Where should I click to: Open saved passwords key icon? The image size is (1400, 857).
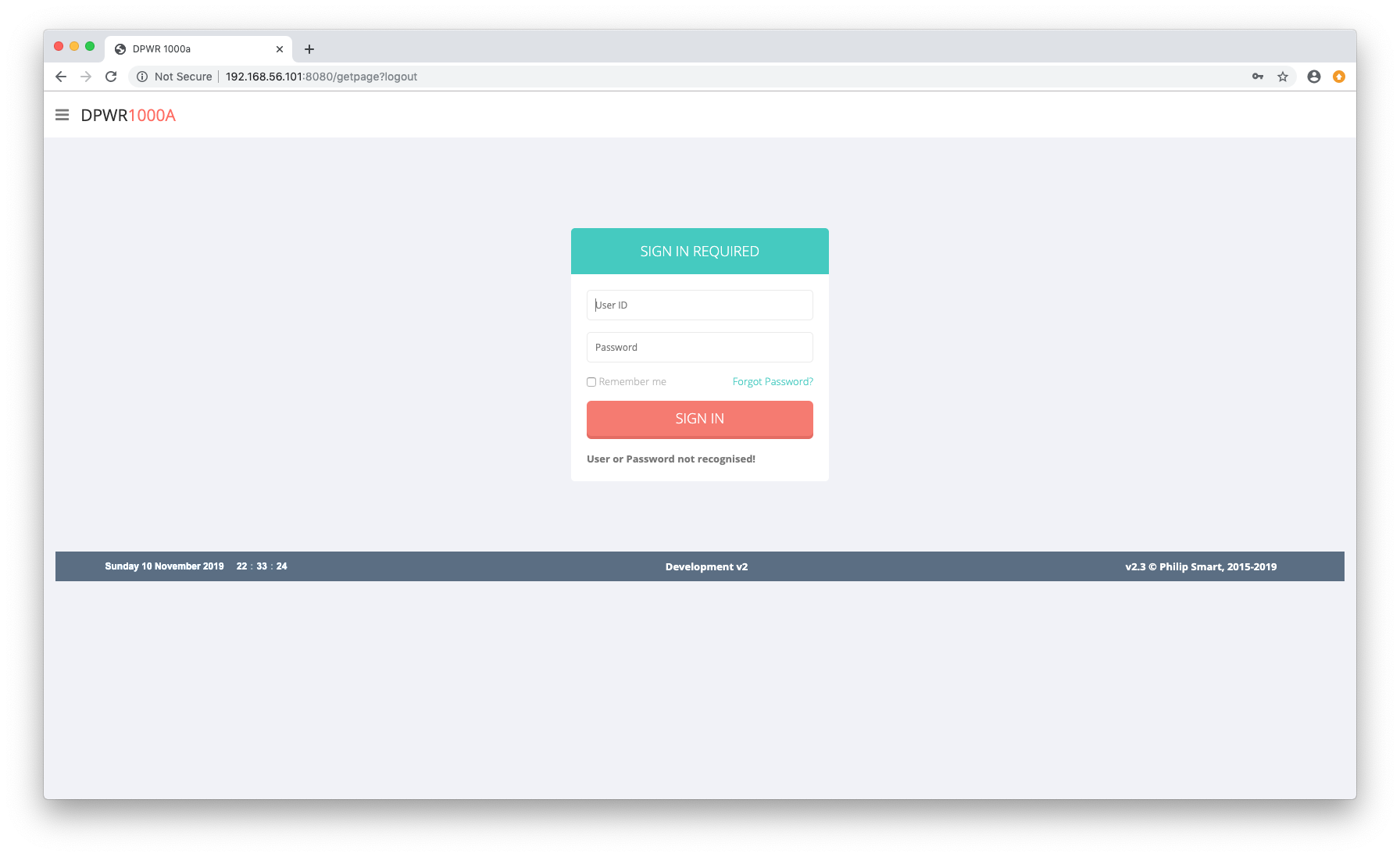pyautogui.click(x=1258, y=77)
